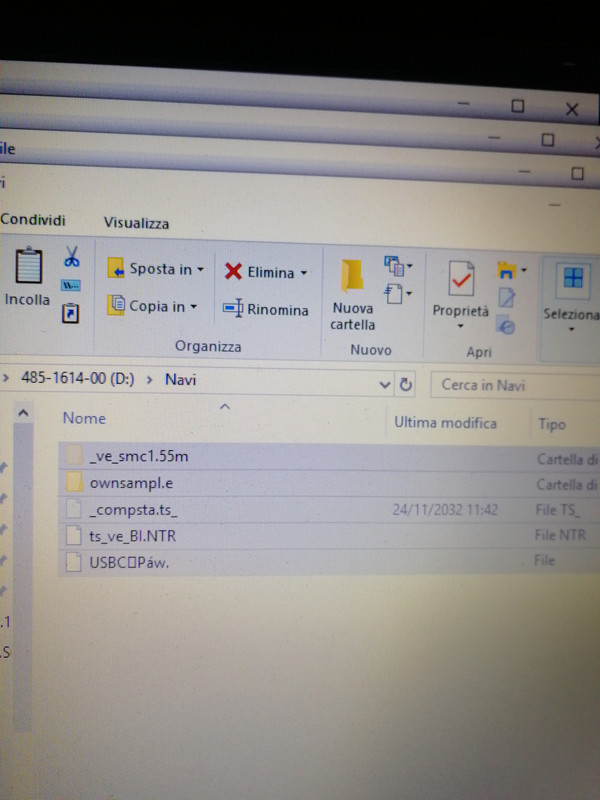The width and height of the screenshot is (600, 800).
Task: Click the ts_ve_BI.NTR file icon
Action: tap(74, 536)
